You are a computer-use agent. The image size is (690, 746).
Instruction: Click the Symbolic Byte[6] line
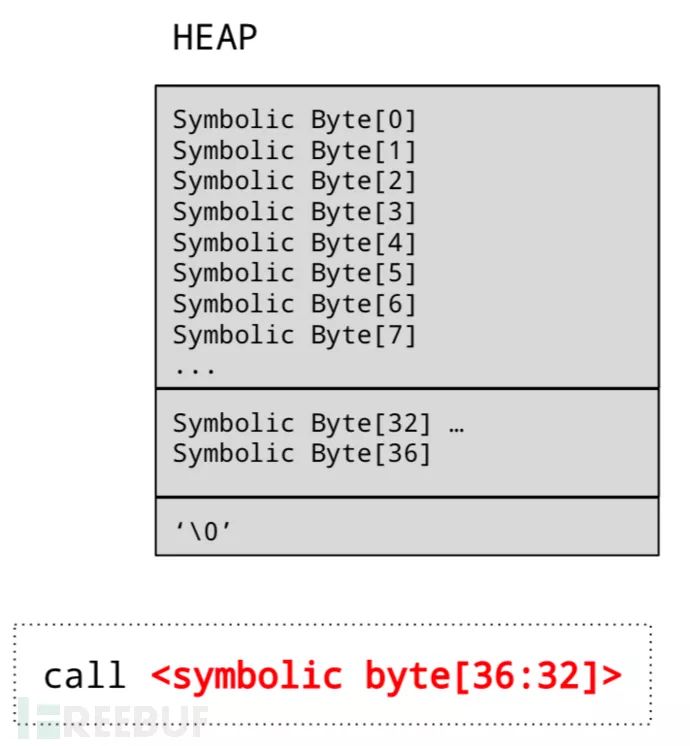(x=294, y=304)
